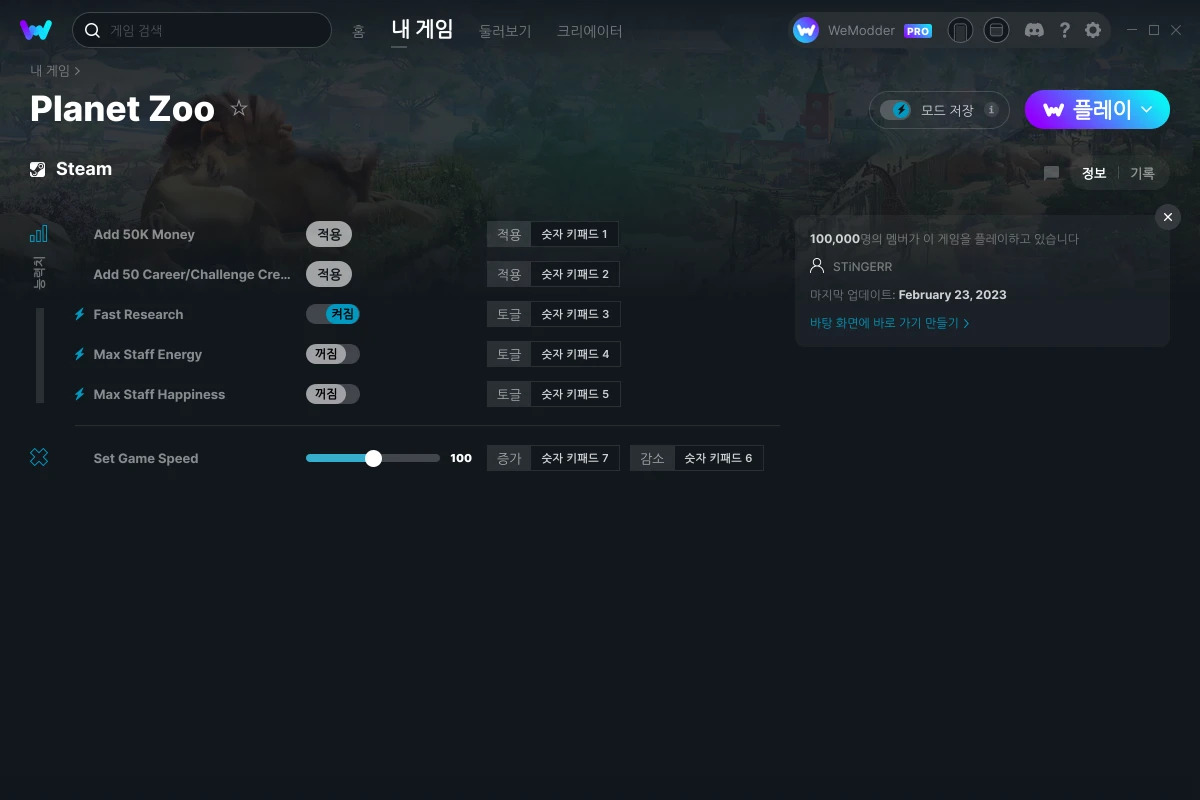The width and height of the screenshot is (1200, 800).
Task: Favorite Planet Zoo with the star icon
Action: (x=239, y=108)
